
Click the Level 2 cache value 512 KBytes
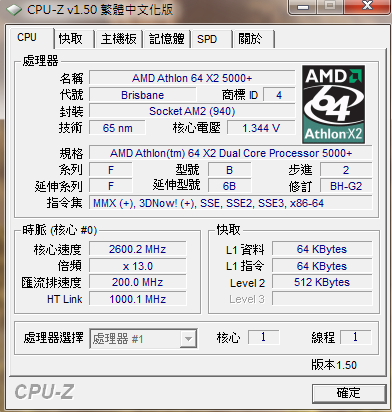click(322, 282)
